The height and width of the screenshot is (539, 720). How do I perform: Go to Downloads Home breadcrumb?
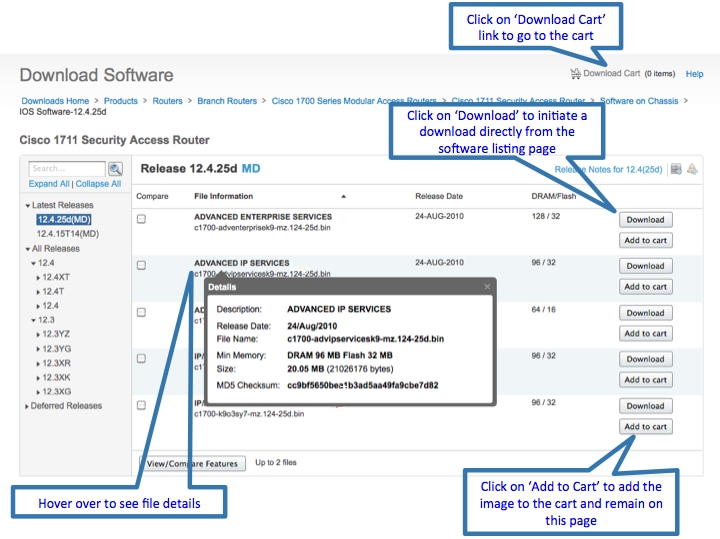pos(55,101)
